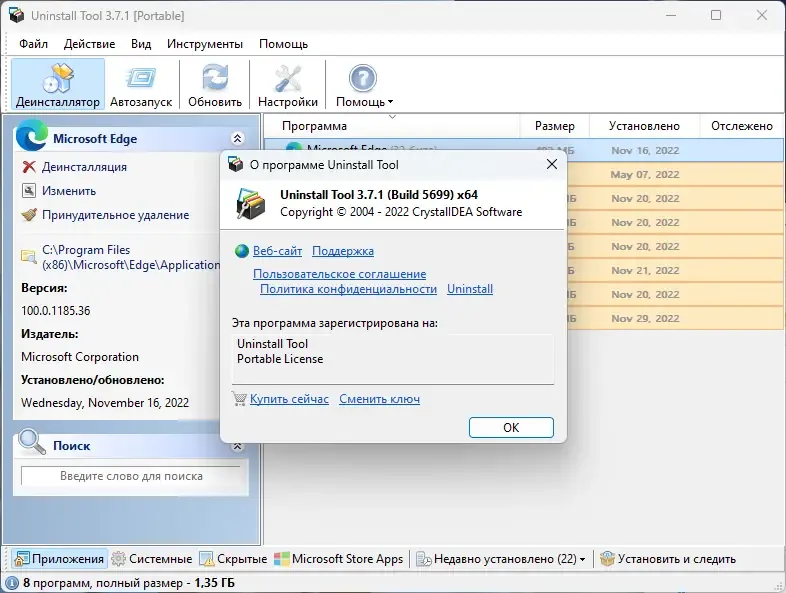Image resolution: width=786 pixels, height=593 pixels.
Task: Open the Действие menu
Action: (89, 44)
